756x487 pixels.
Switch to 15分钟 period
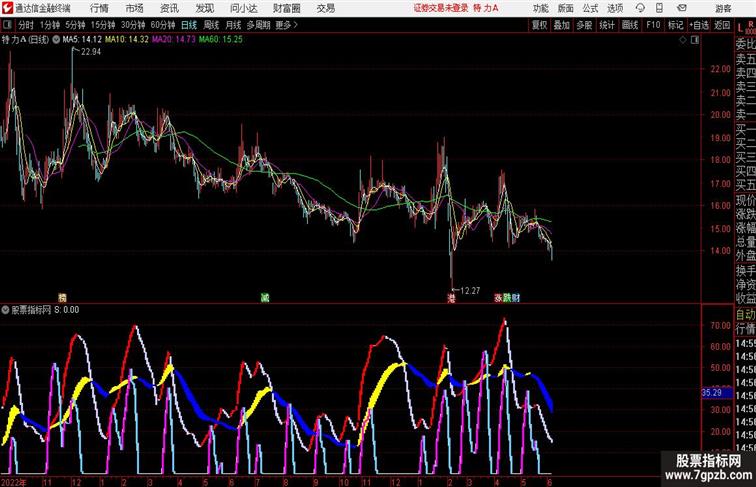[103, 25]
